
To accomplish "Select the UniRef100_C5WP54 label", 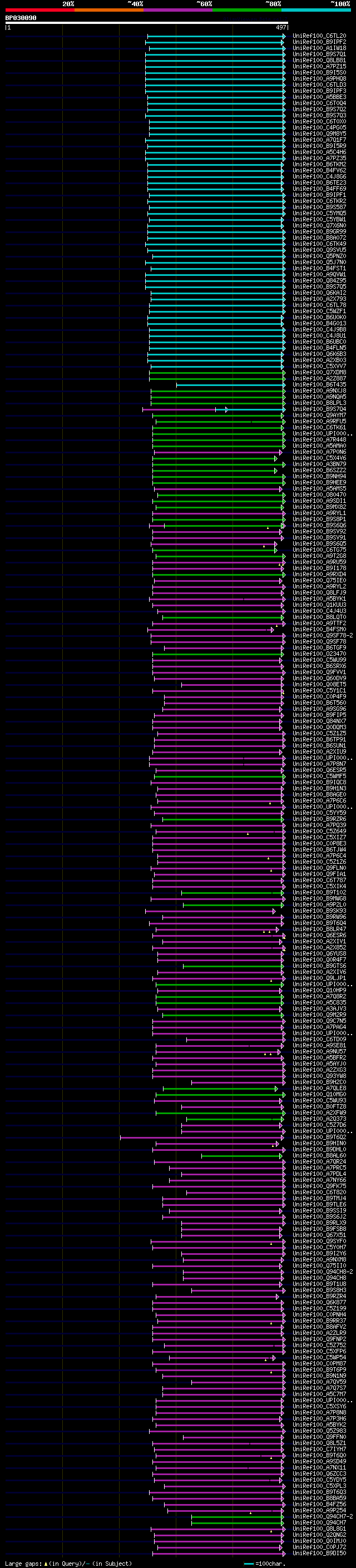I will click(319, 1357).
